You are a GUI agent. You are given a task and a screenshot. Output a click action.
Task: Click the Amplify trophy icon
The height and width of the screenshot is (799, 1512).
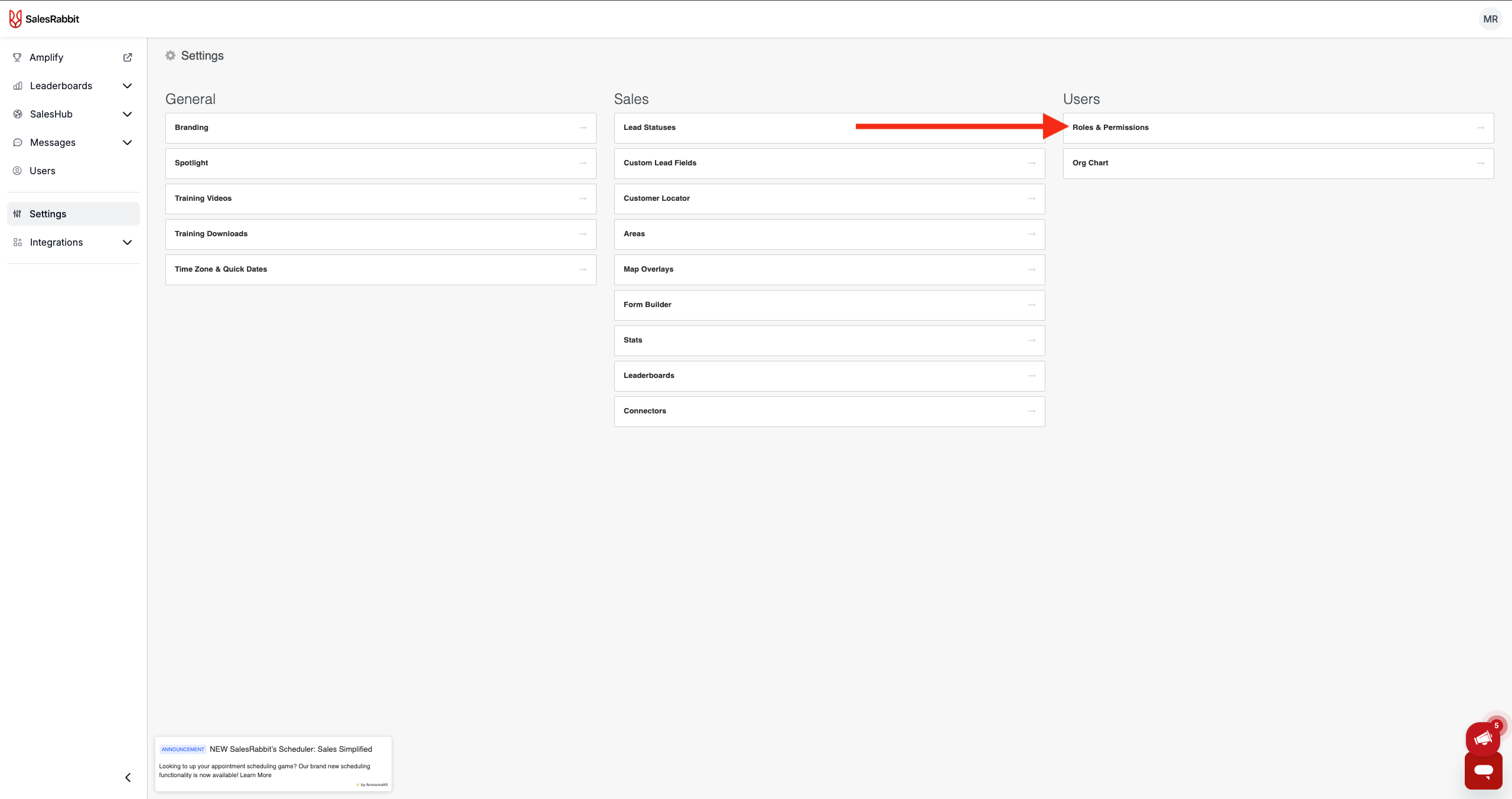pos(17,57)
